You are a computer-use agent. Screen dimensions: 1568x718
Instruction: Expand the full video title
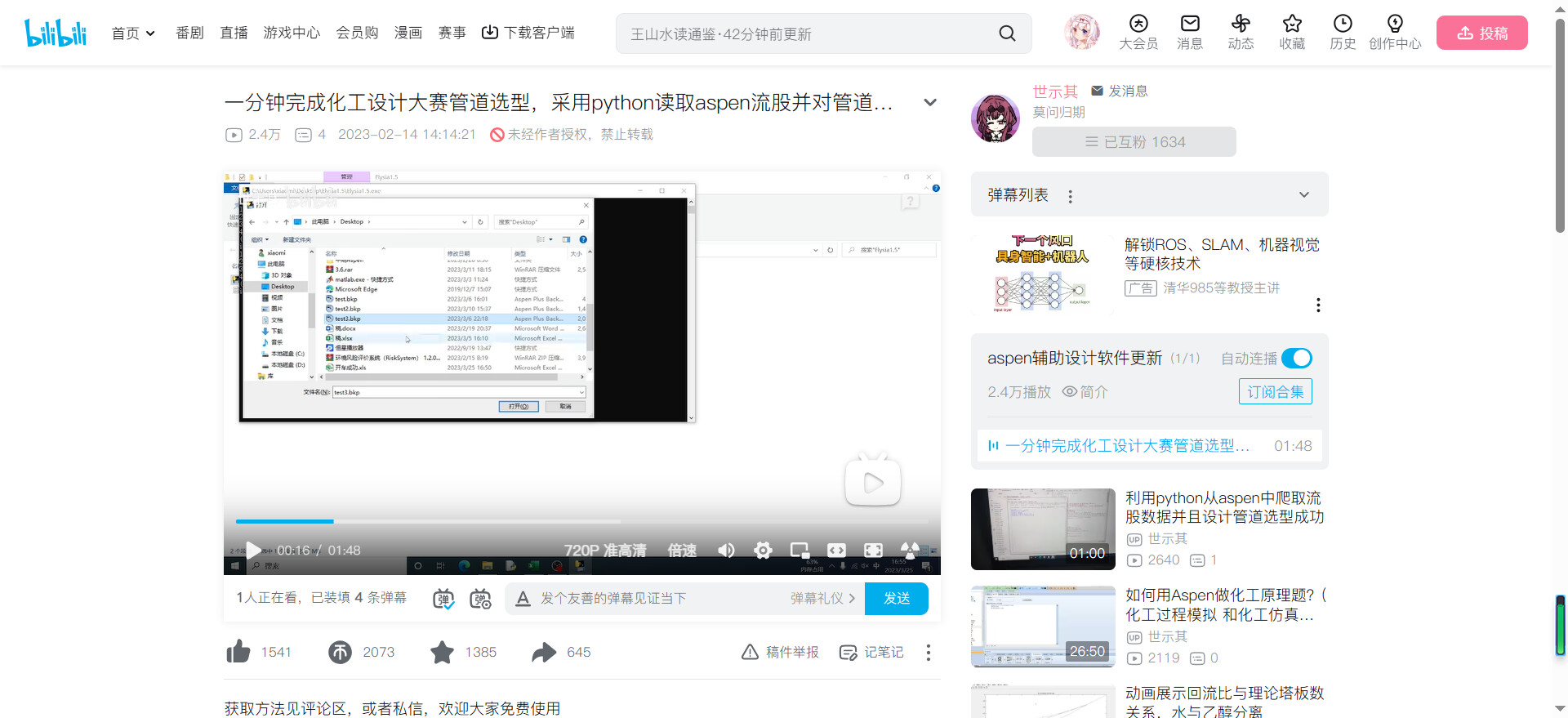[929, 103]
